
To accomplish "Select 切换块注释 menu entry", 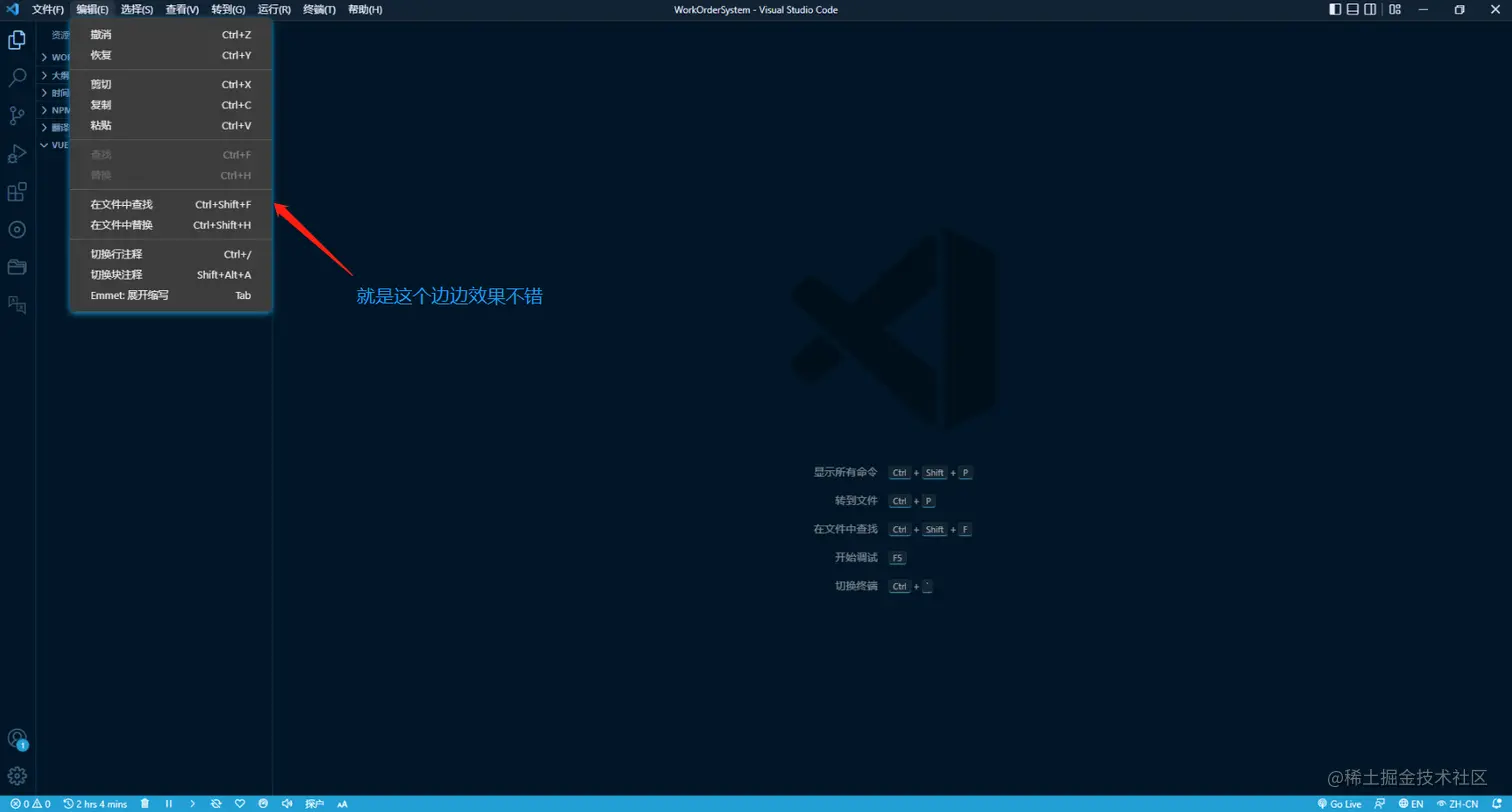I will pyautogui.click(x=171, y=274).
